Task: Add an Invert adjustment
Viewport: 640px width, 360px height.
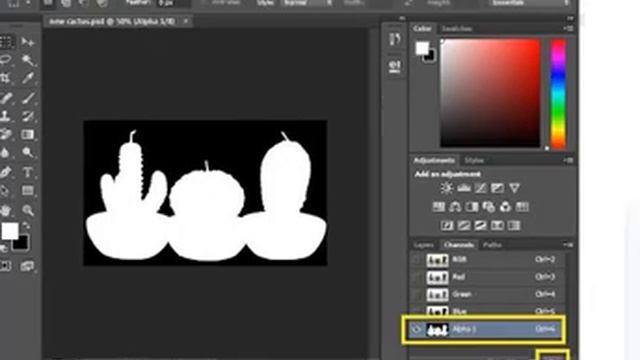Action: tap(447, 225)
